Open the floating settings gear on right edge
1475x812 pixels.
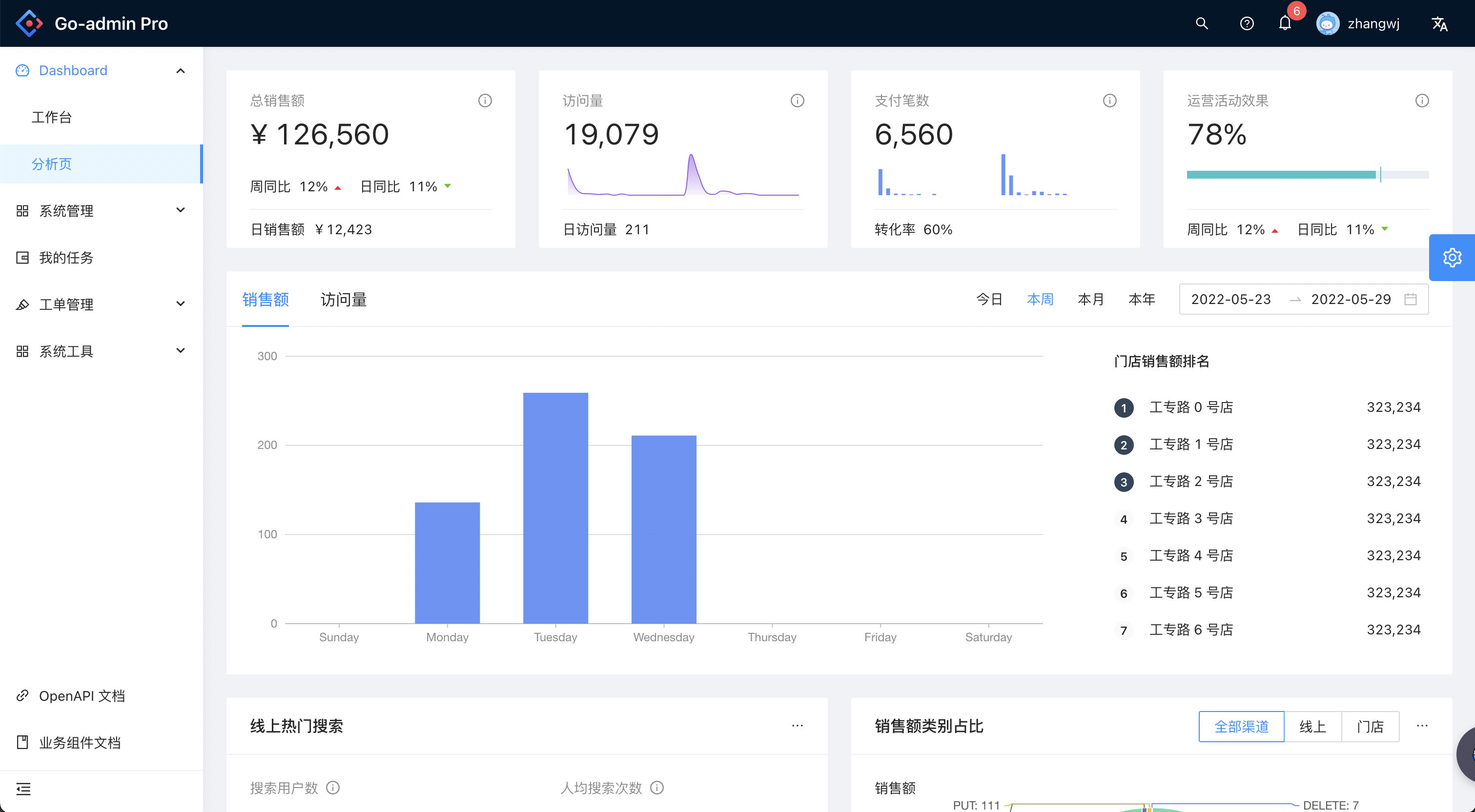pyautogui.click(x=1453, y=257)
